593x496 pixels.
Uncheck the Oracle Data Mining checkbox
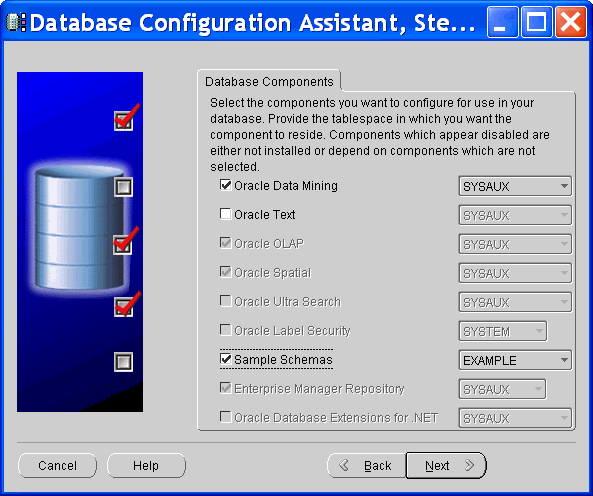[226, 185]
